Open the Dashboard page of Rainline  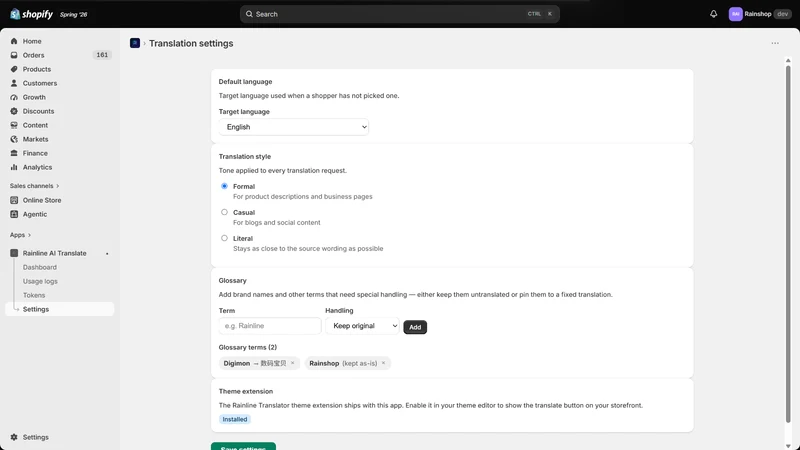point(40,267)
